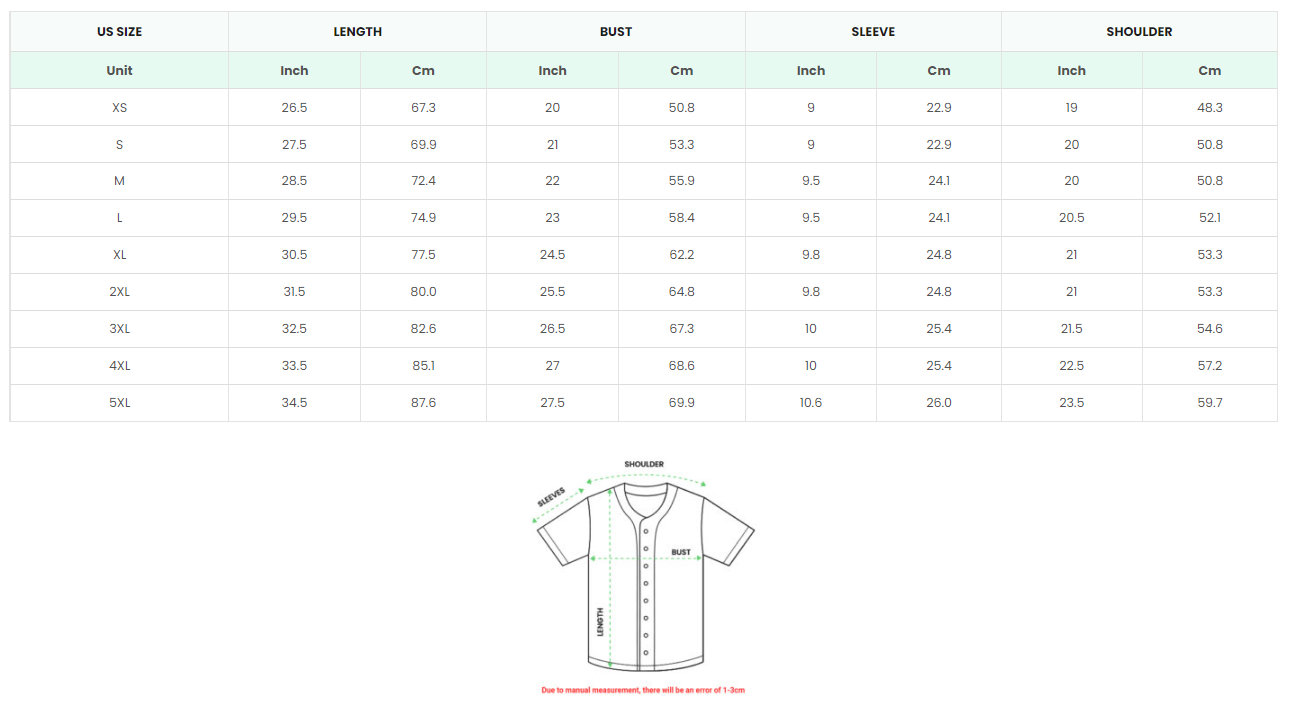1289x714 pixels.
Task: Click the M size row label
Action: 119,181
